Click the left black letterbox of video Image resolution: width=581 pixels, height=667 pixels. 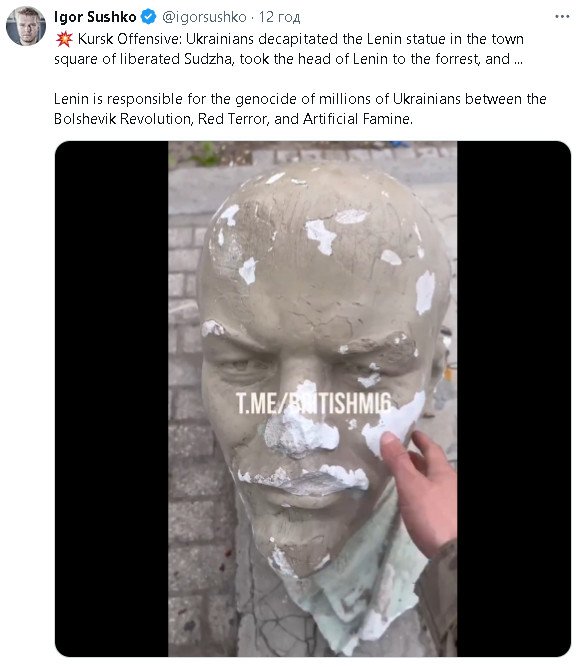tap(111, 399)
